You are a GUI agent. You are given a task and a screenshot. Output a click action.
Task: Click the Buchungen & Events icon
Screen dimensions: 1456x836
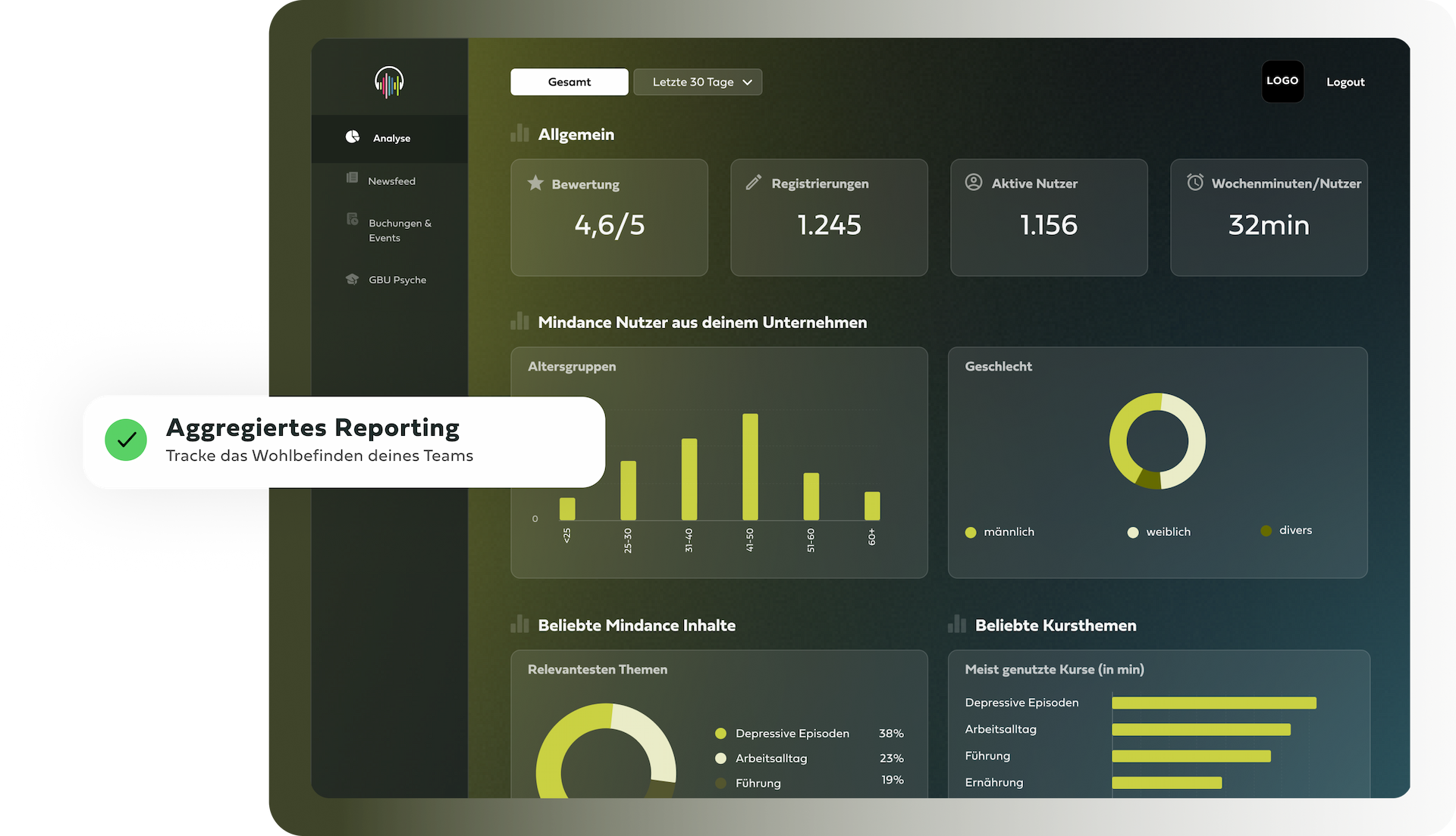tap(352, 219)
